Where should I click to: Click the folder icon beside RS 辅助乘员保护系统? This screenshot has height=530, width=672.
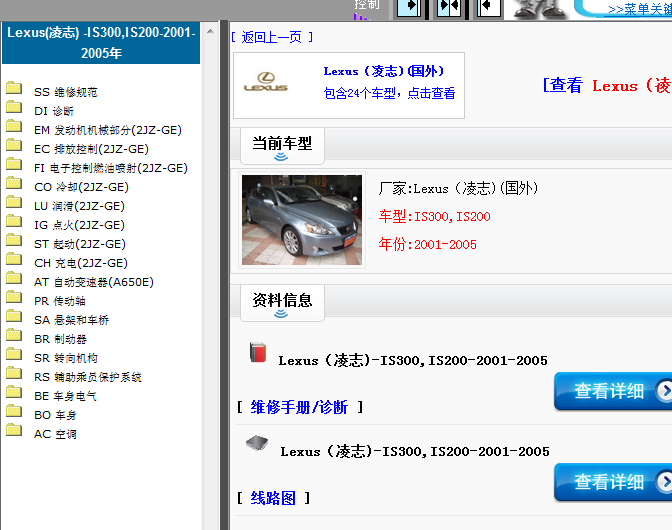coord(14,373)
